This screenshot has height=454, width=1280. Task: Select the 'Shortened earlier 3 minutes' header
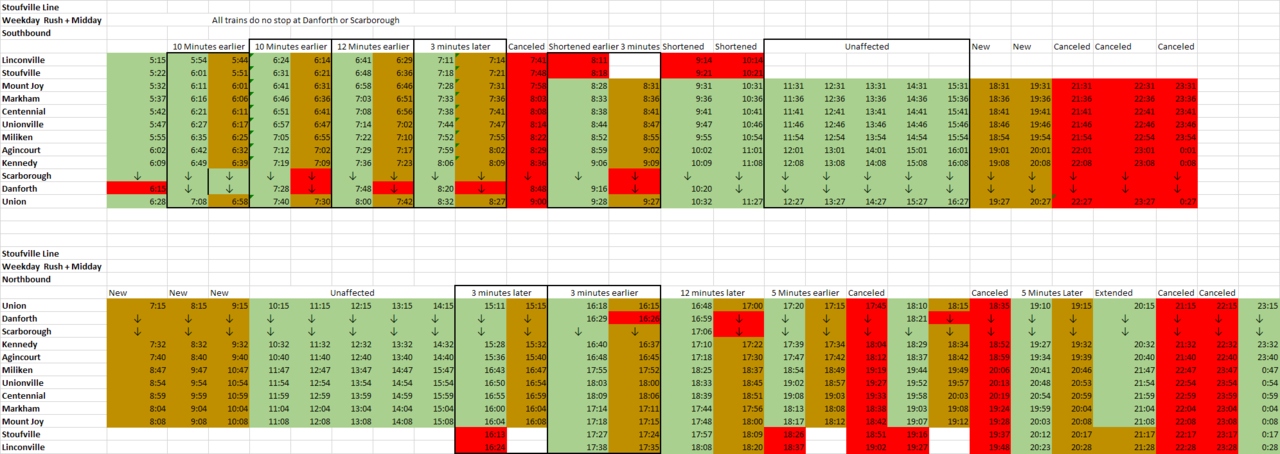click(604, 47)
